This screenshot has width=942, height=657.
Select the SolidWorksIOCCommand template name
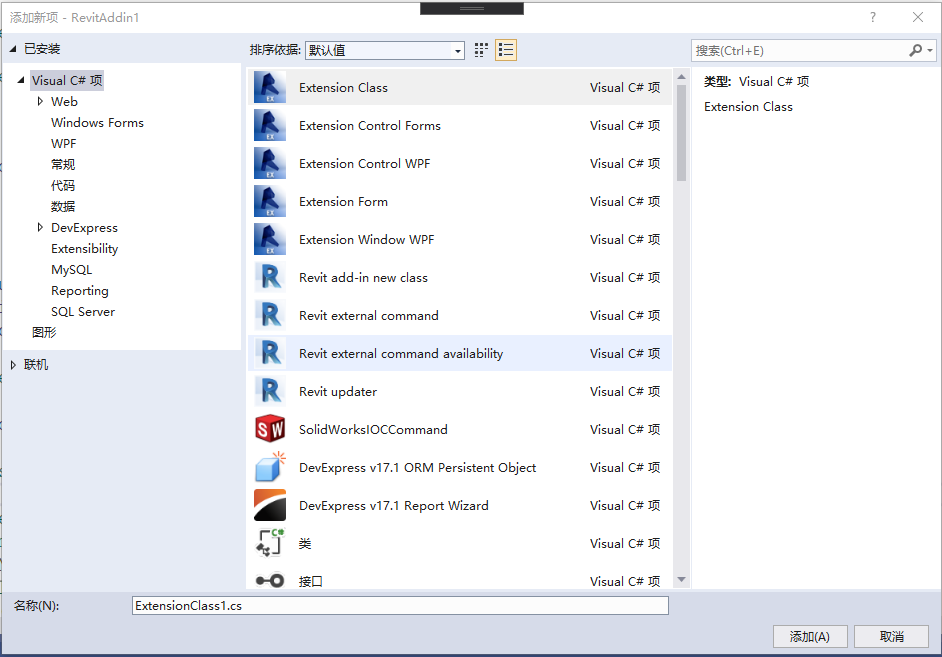click(373, 429)
